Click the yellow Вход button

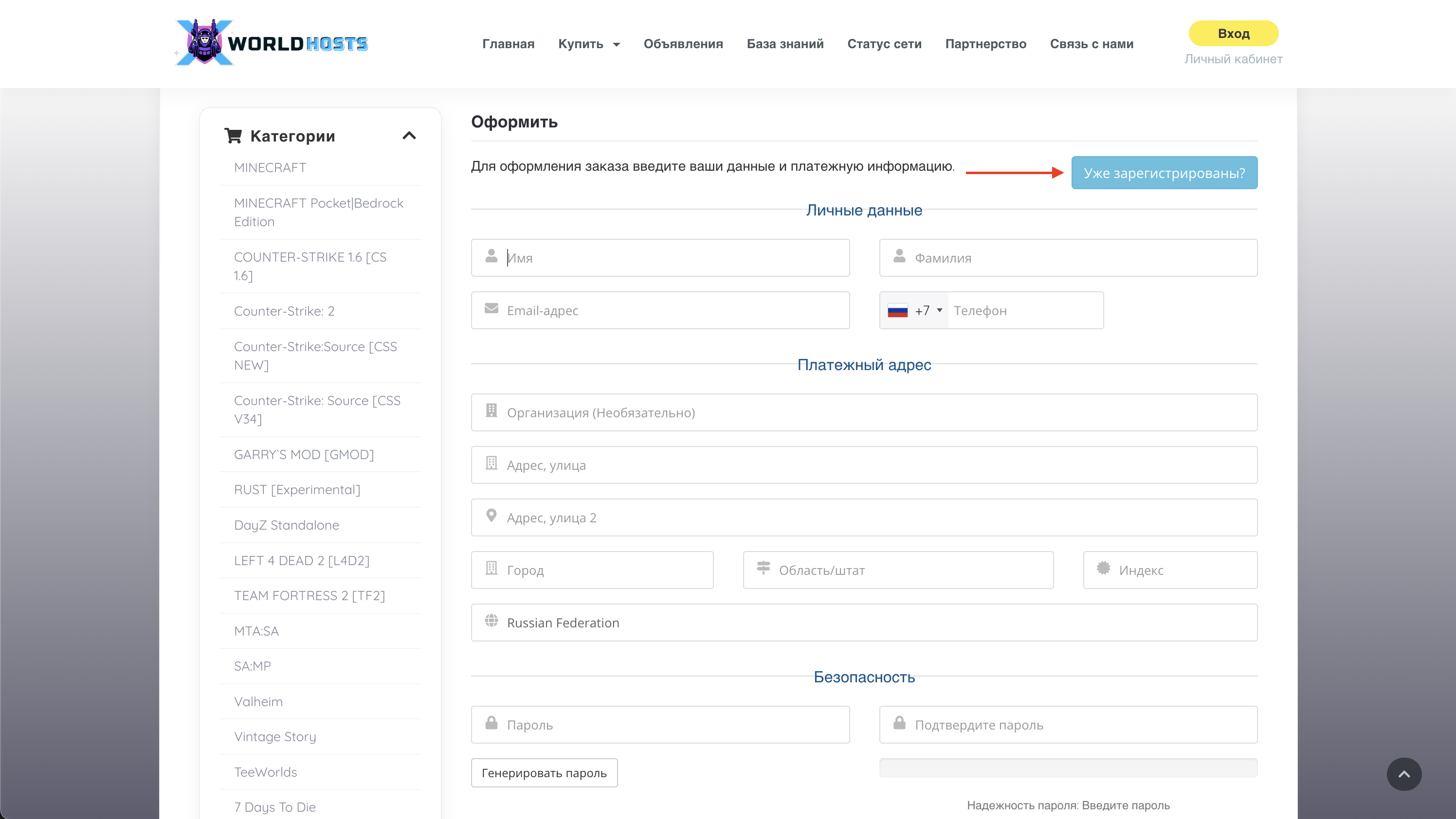(x=1233, y=34)
